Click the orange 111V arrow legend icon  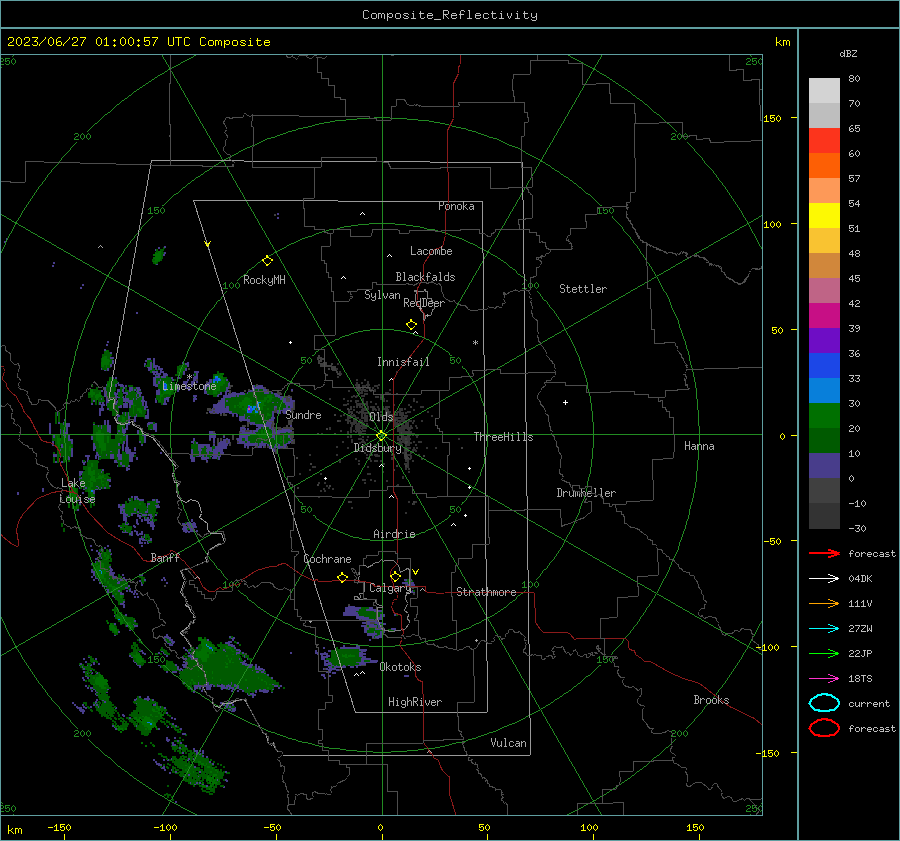click(x=824, y=603)
